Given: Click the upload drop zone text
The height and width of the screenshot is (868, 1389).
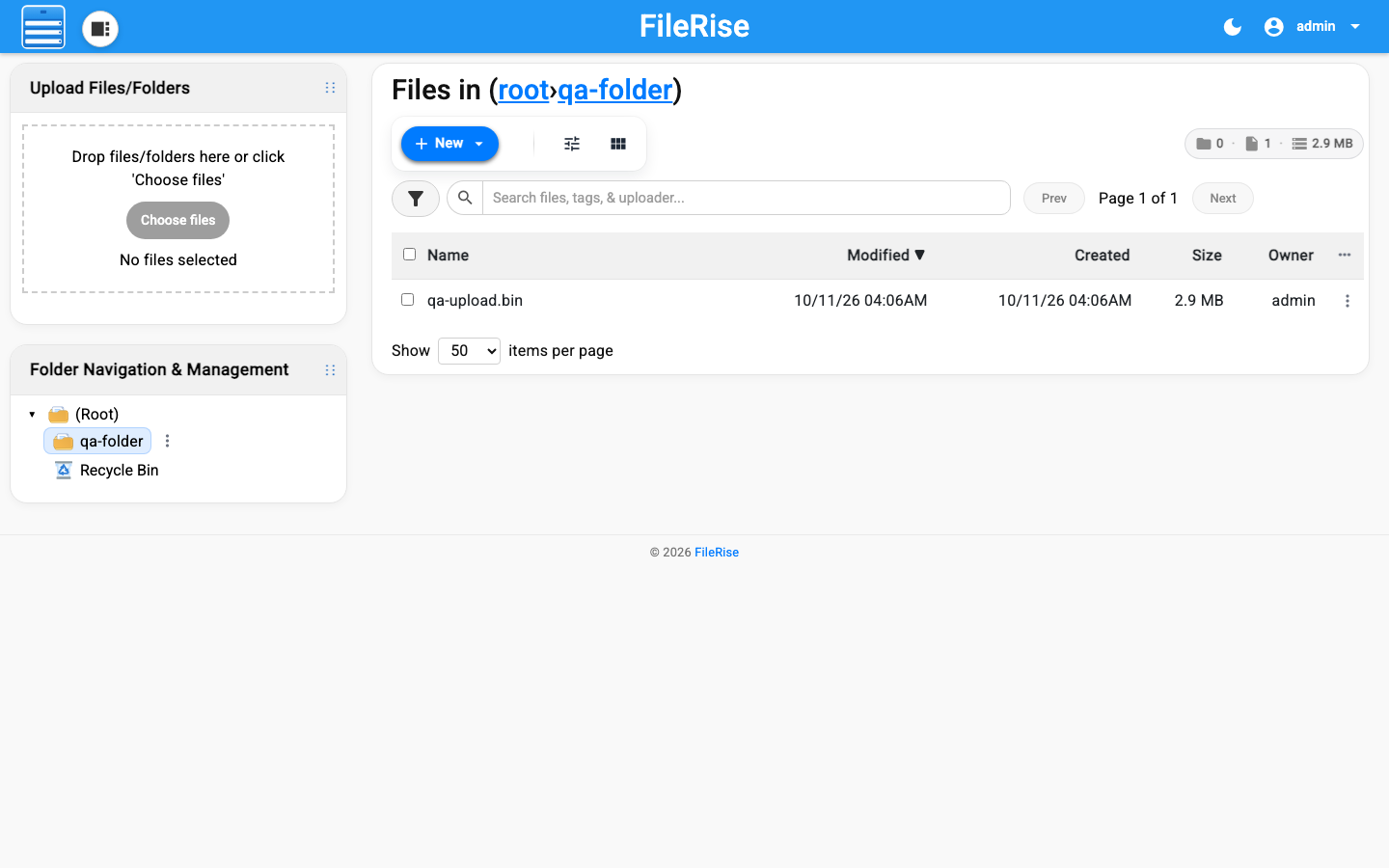Looking at the screenshot, I should point(178,168).
